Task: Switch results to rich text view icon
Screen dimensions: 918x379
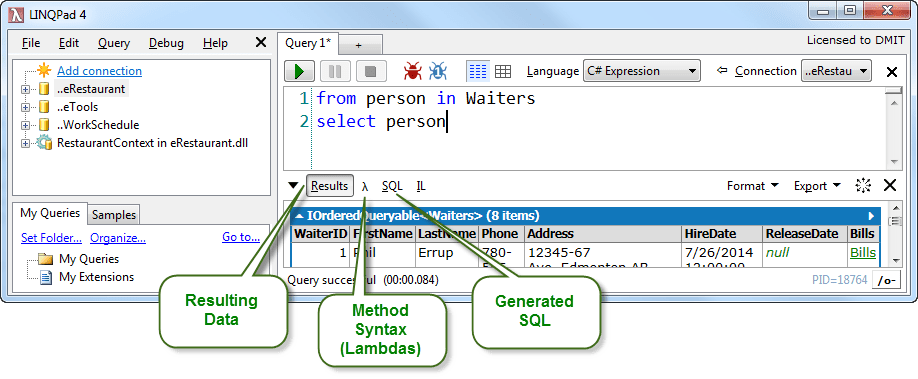Action: (x=478, y=71)
